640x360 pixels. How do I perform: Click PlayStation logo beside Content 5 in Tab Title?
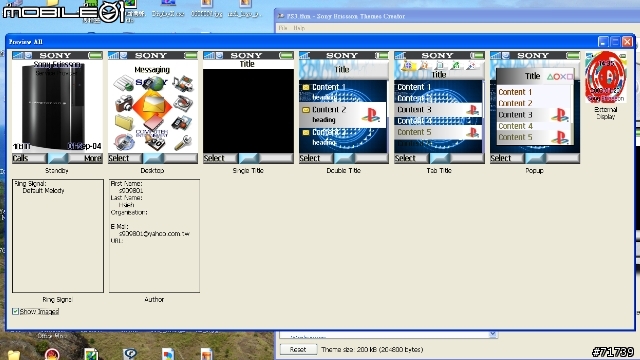tap(473, 132)
